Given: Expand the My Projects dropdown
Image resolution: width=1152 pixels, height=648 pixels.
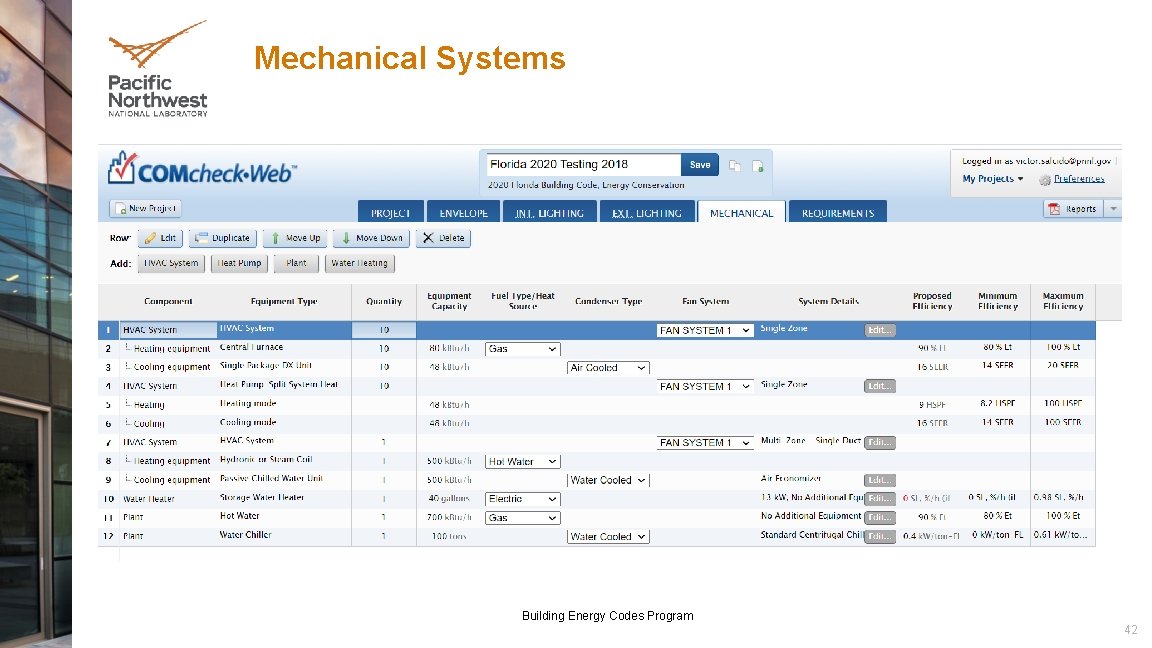Looking at the screenshot, I should coord(990,178).
